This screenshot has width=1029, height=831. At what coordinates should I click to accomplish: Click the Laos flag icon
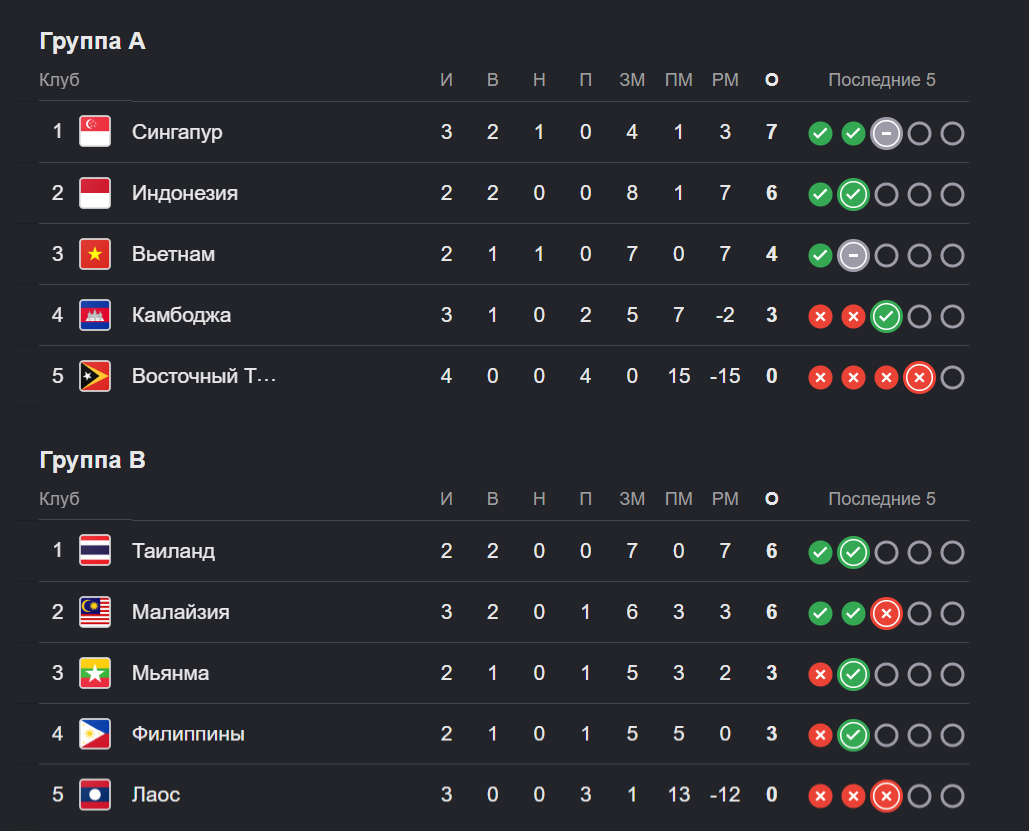94,795
